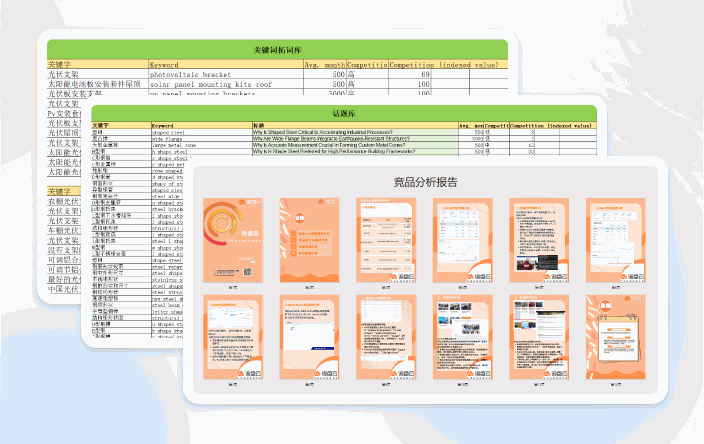Select the 'shaped steel' keyword cell
Viewport: 704px width, 444px height.
pyautogui.click(x=202, y=132)
